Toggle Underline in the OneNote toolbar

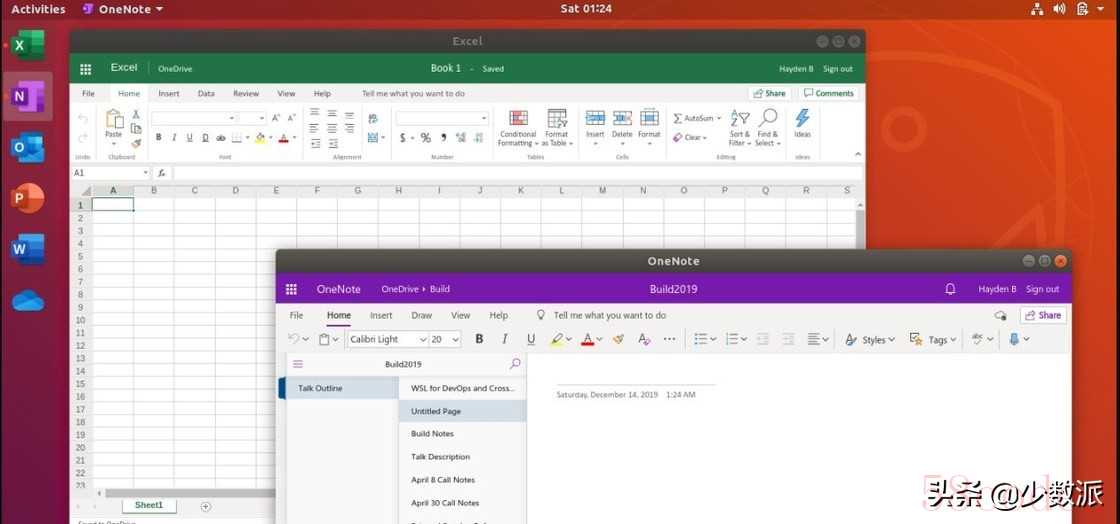531,339
